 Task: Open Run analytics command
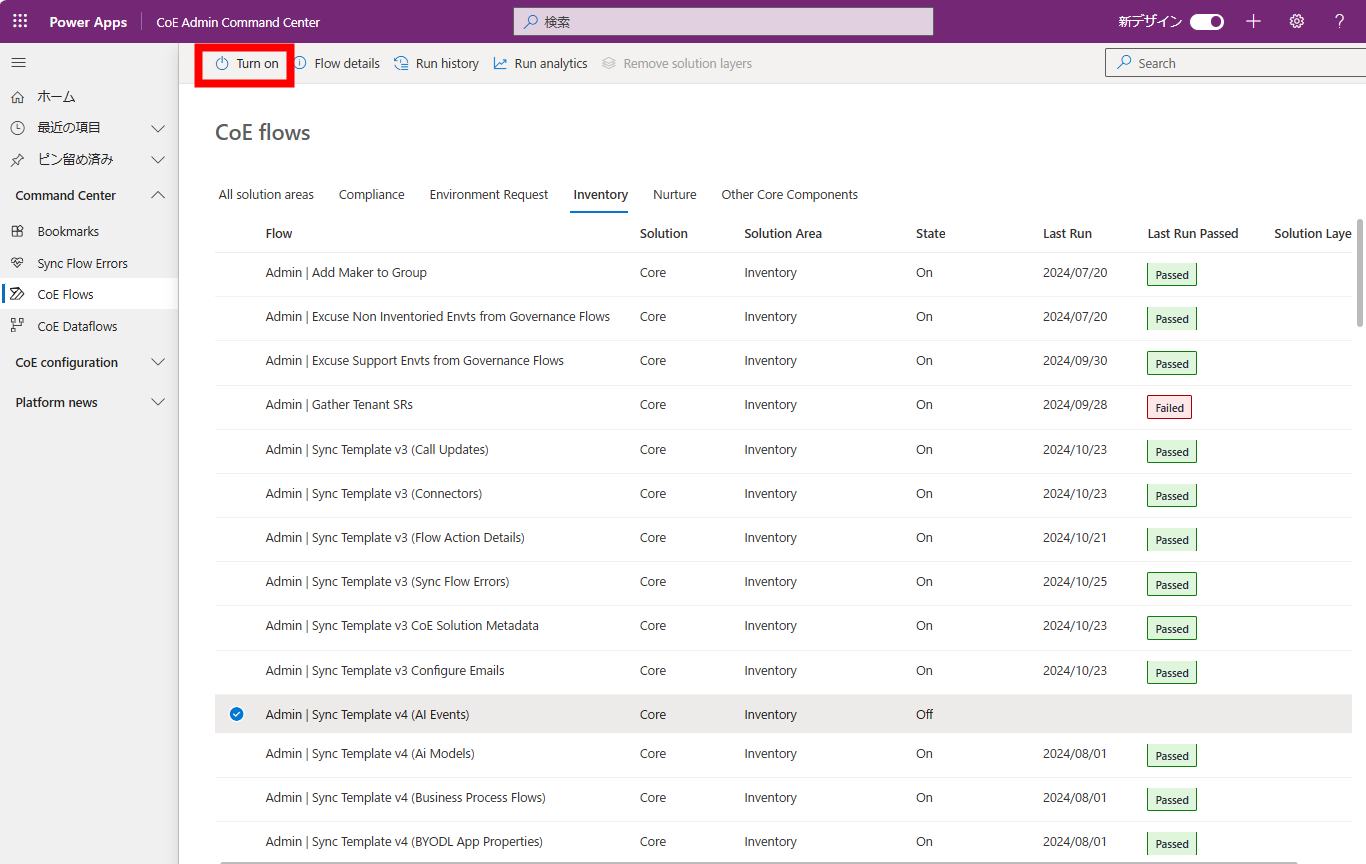[x=540, y=63]
